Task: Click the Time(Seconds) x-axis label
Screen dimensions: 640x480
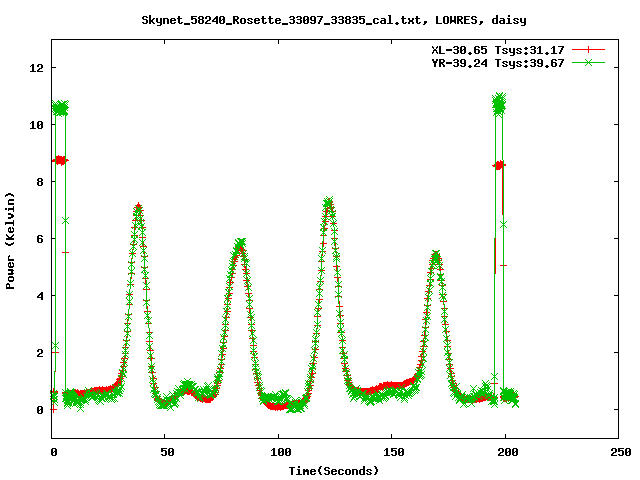Action: [x=334, y=471]
